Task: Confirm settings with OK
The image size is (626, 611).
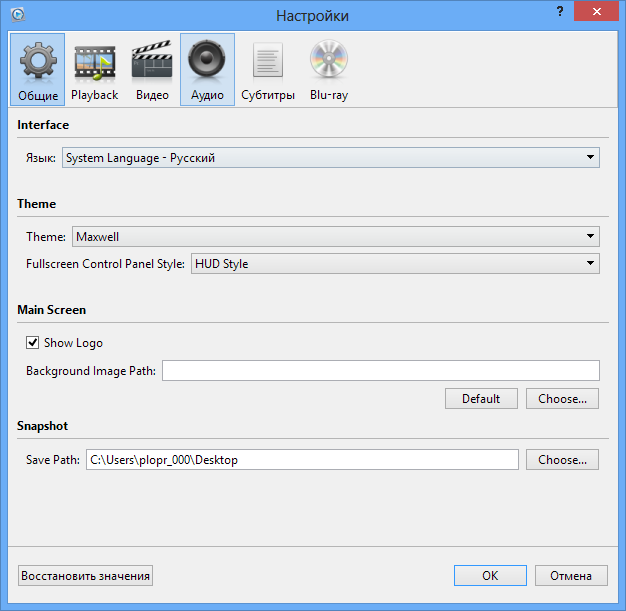Action: pos(490,575)
